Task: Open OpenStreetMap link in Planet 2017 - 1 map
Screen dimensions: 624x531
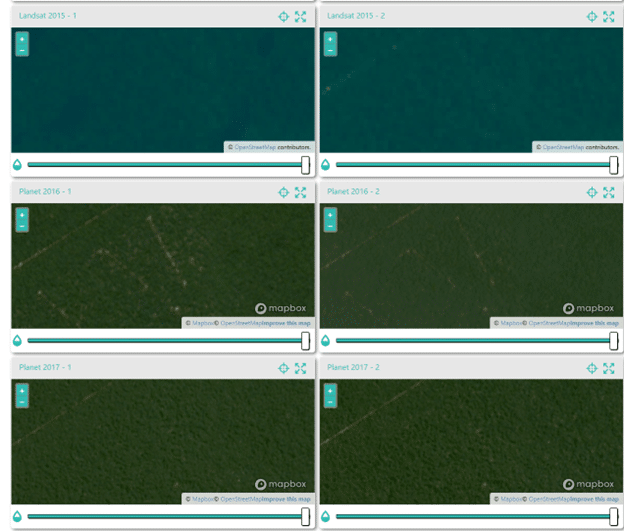Action: tap(241, 499)
